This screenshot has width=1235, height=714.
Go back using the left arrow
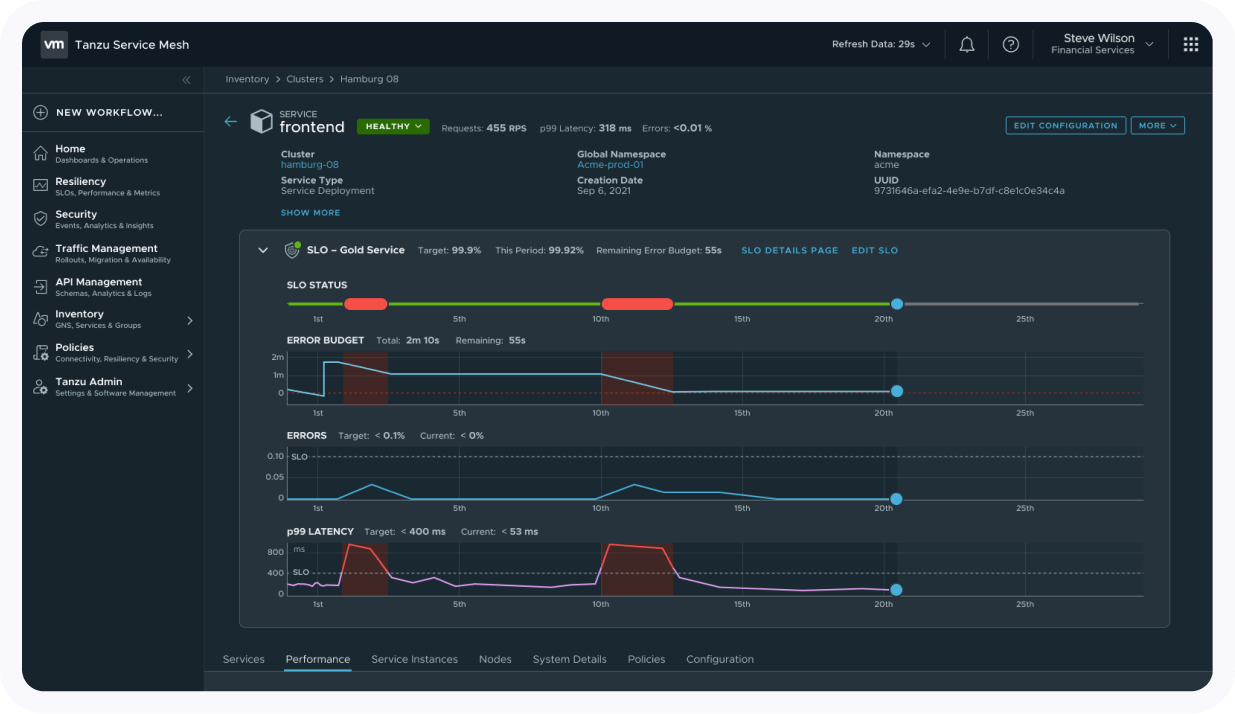pos(231,121)
